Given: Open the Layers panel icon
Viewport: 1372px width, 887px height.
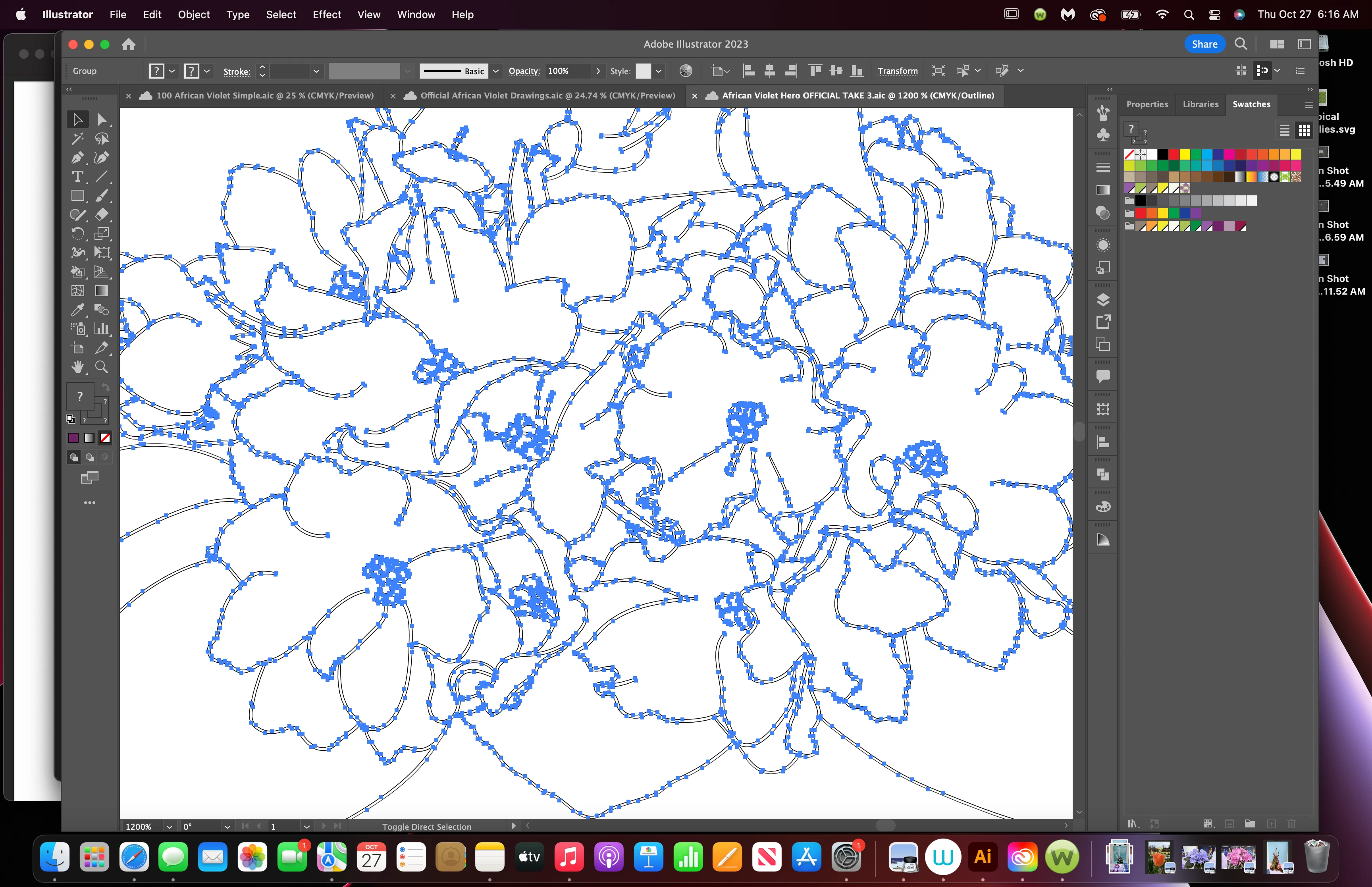Looking at the screenshot, I should (1102, 299).
